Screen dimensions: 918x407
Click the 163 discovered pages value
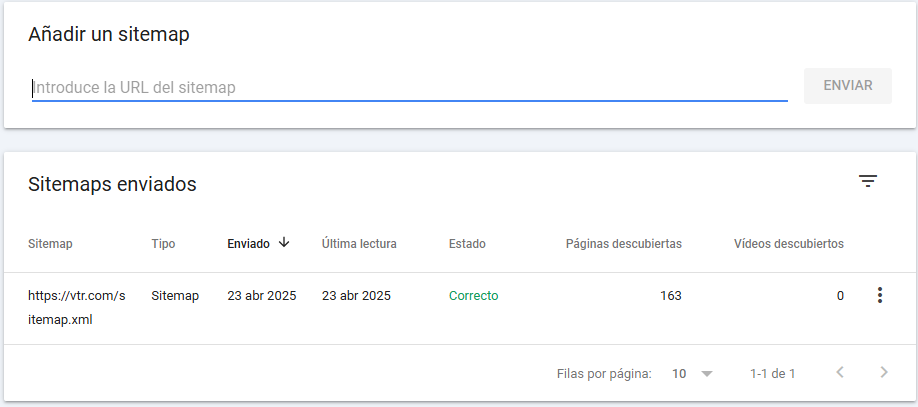point(670,296)
